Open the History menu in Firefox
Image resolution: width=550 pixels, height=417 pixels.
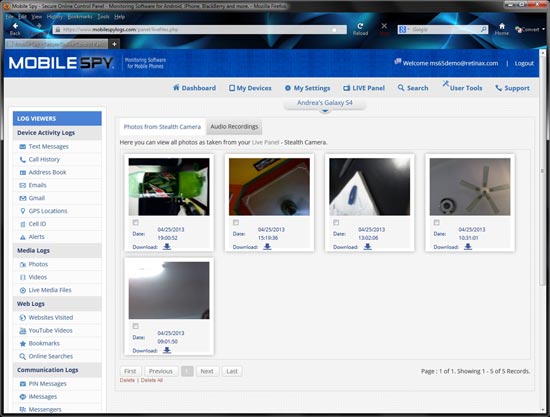pos(54,16)
